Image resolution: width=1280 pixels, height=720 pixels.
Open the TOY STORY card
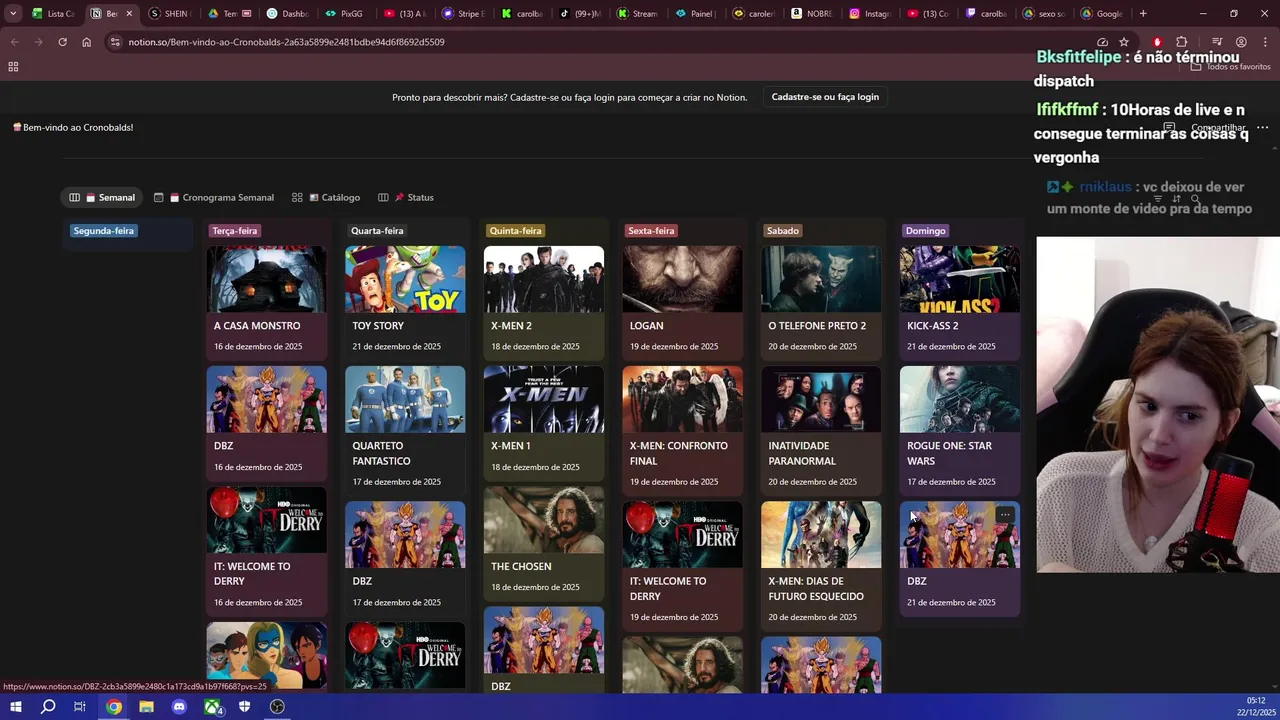(405, 303)
